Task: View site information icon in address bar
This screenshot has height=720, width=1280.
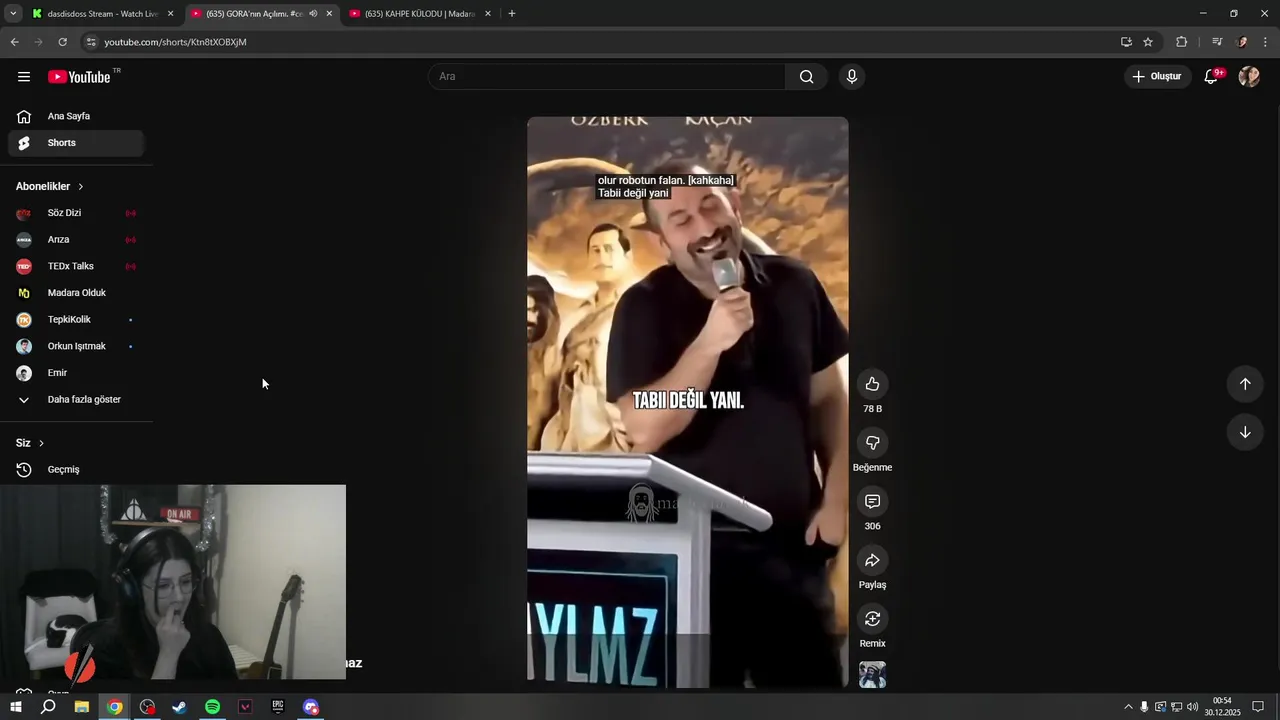Action: click(91, 42)
